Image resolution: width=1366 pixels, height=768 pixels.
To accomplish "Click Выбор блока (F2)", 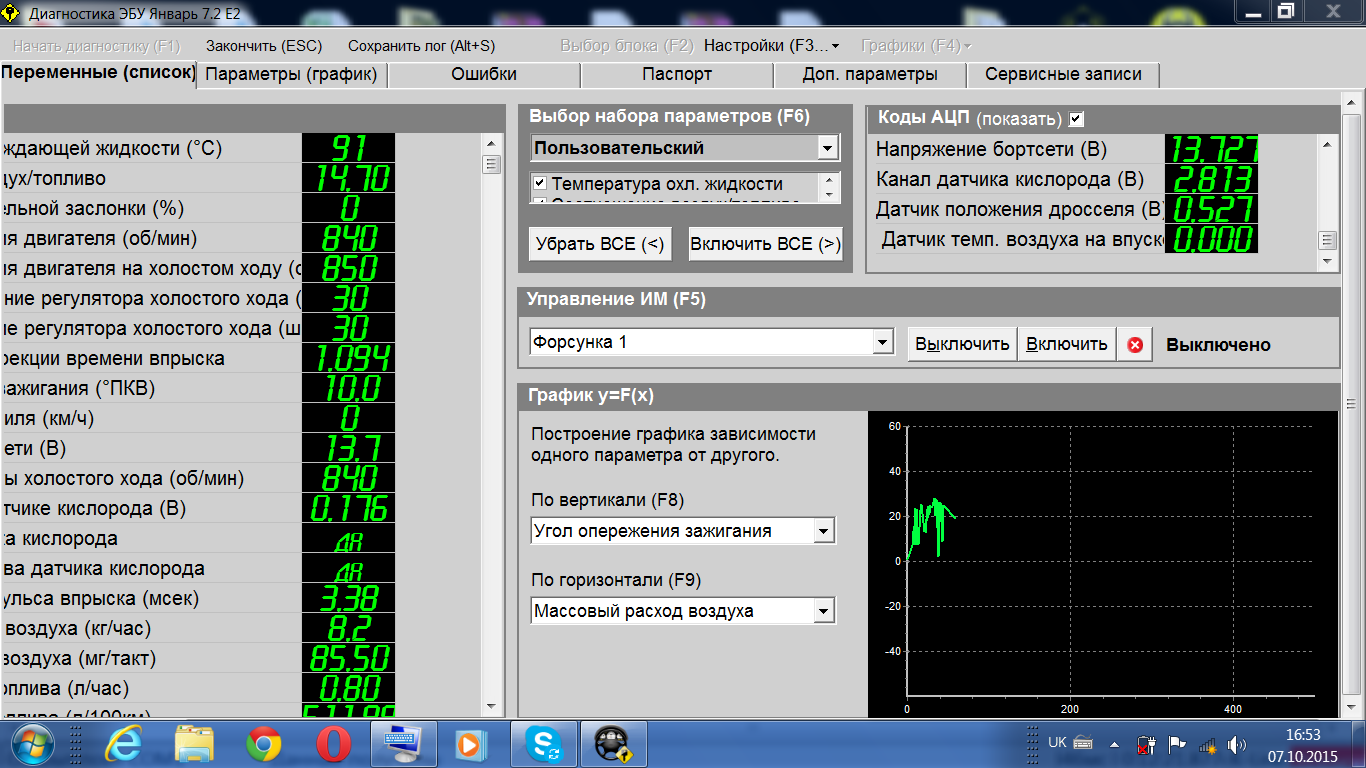I will 626,46.
